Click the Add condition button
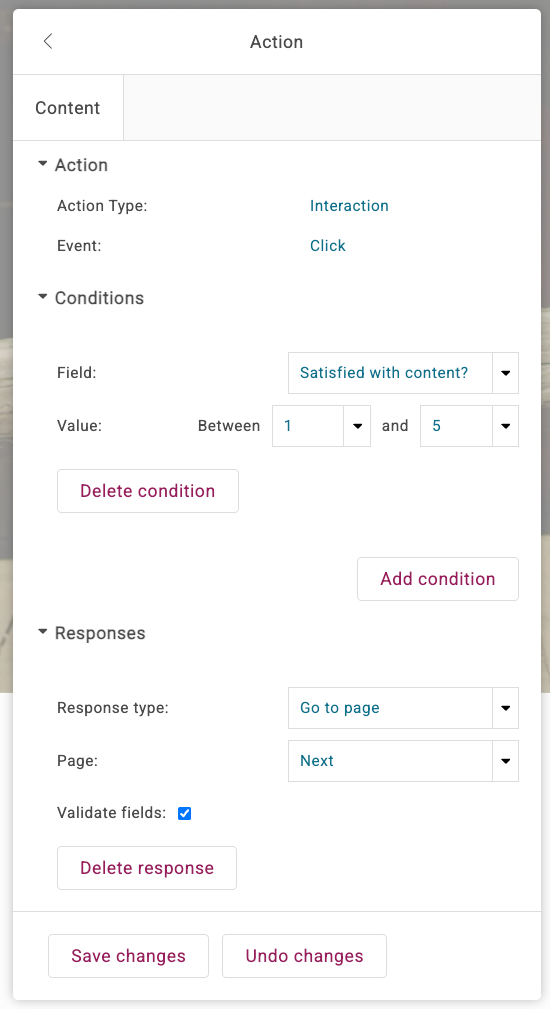The height and width of the screenshot is (1009, 550). (x=438, y=579)
